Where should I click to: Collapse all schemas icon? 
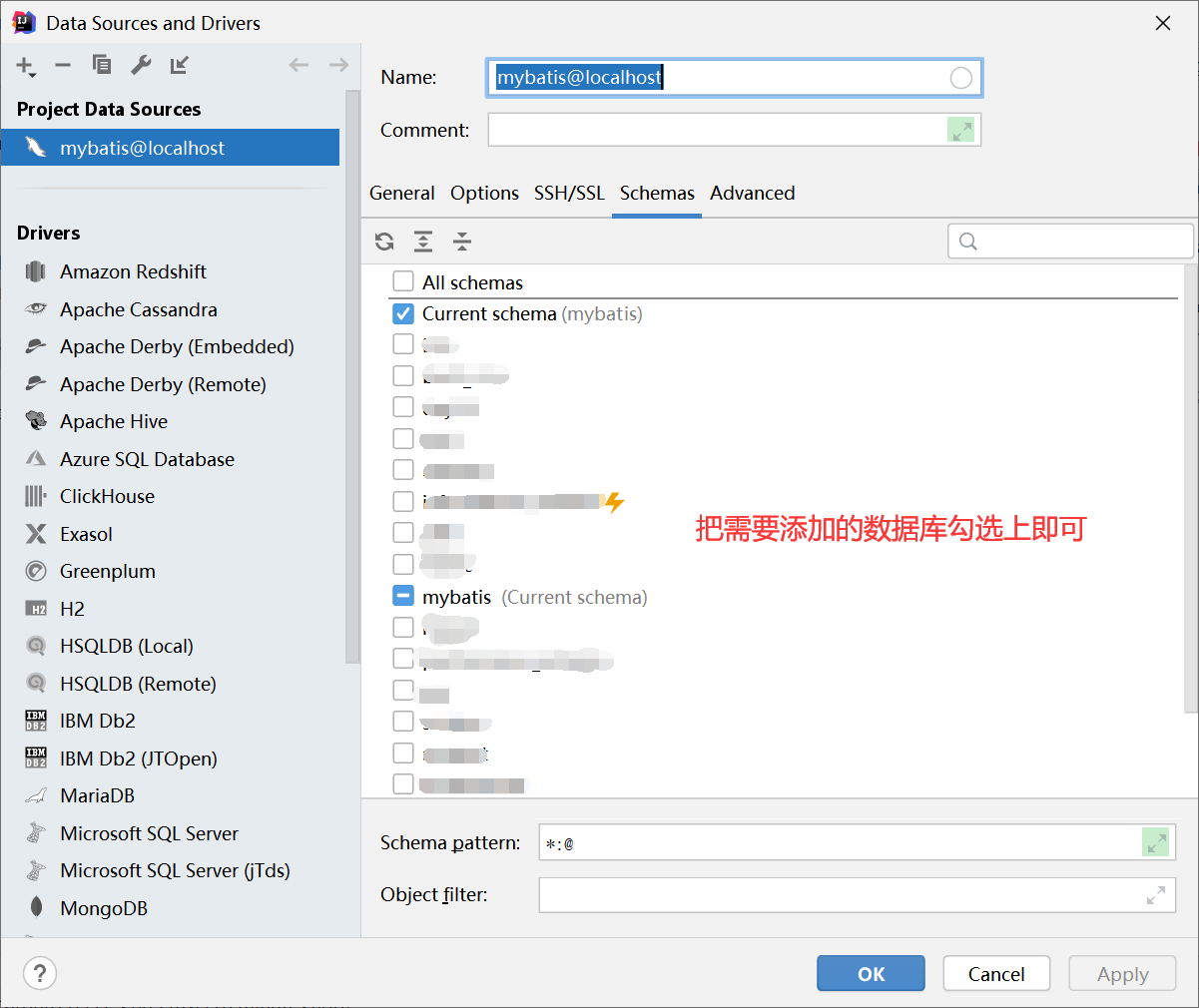[462, 241]
